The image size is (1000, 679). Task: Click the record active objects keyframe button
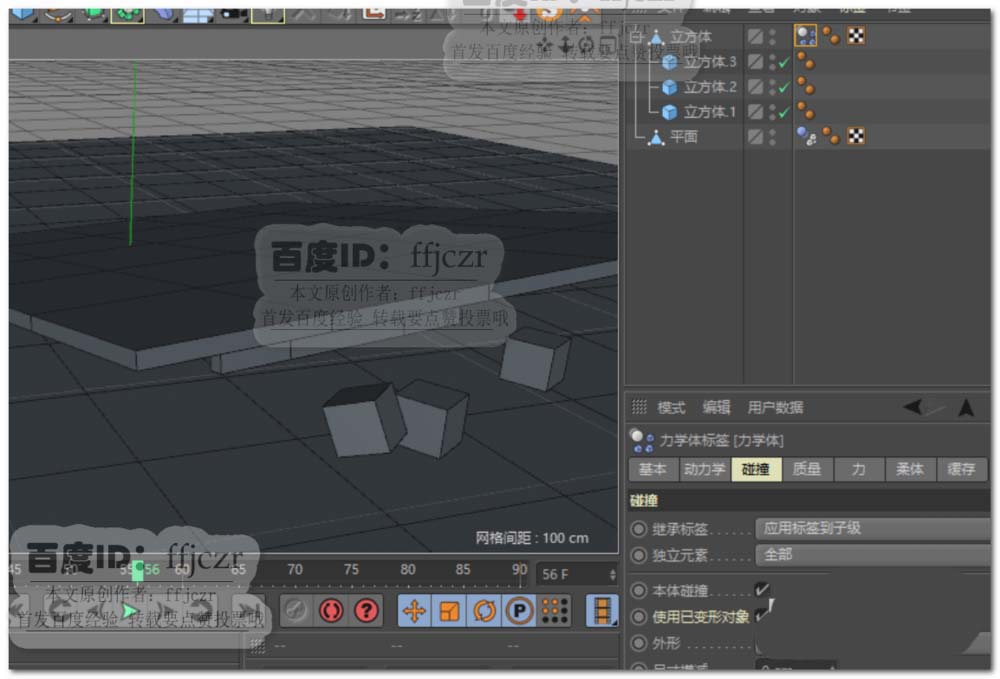[x=295, y=611]
